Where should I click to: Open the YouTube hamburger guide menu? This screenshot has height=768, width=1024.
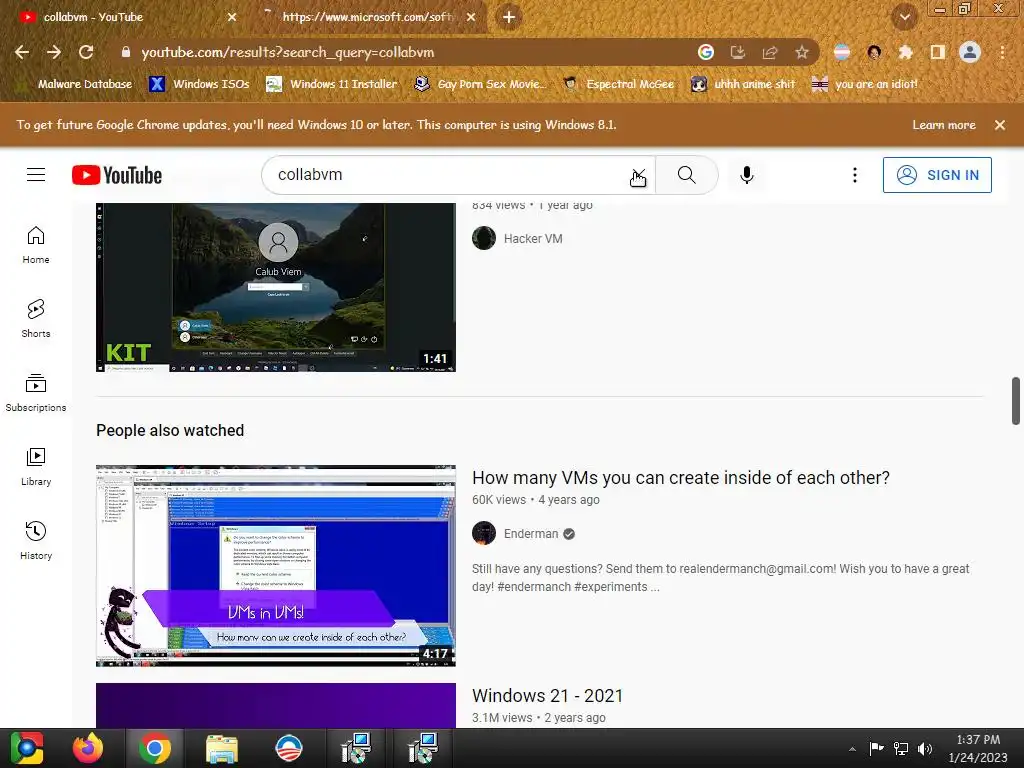point(36,175)
